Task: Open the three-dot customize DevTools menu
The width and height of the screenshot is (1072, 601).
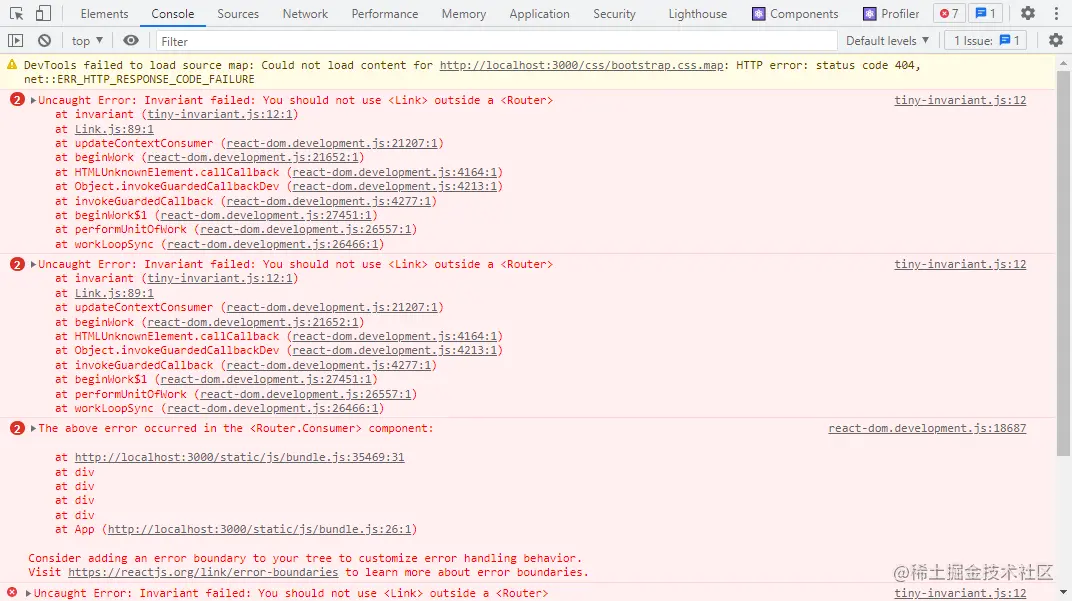Action: (x=1056, y=13)
